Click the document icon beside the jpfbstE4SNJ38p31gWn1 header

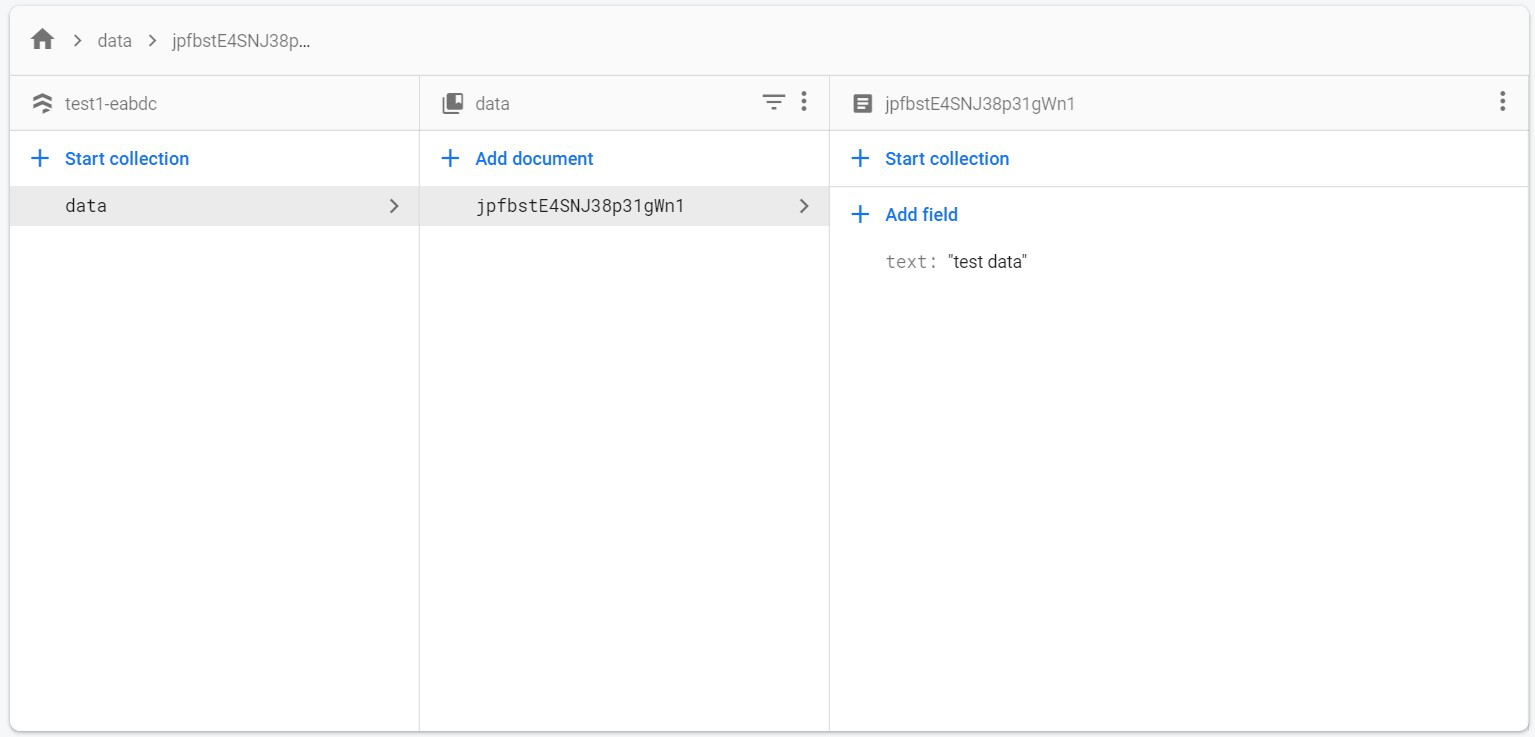click(x=862, y=103)
